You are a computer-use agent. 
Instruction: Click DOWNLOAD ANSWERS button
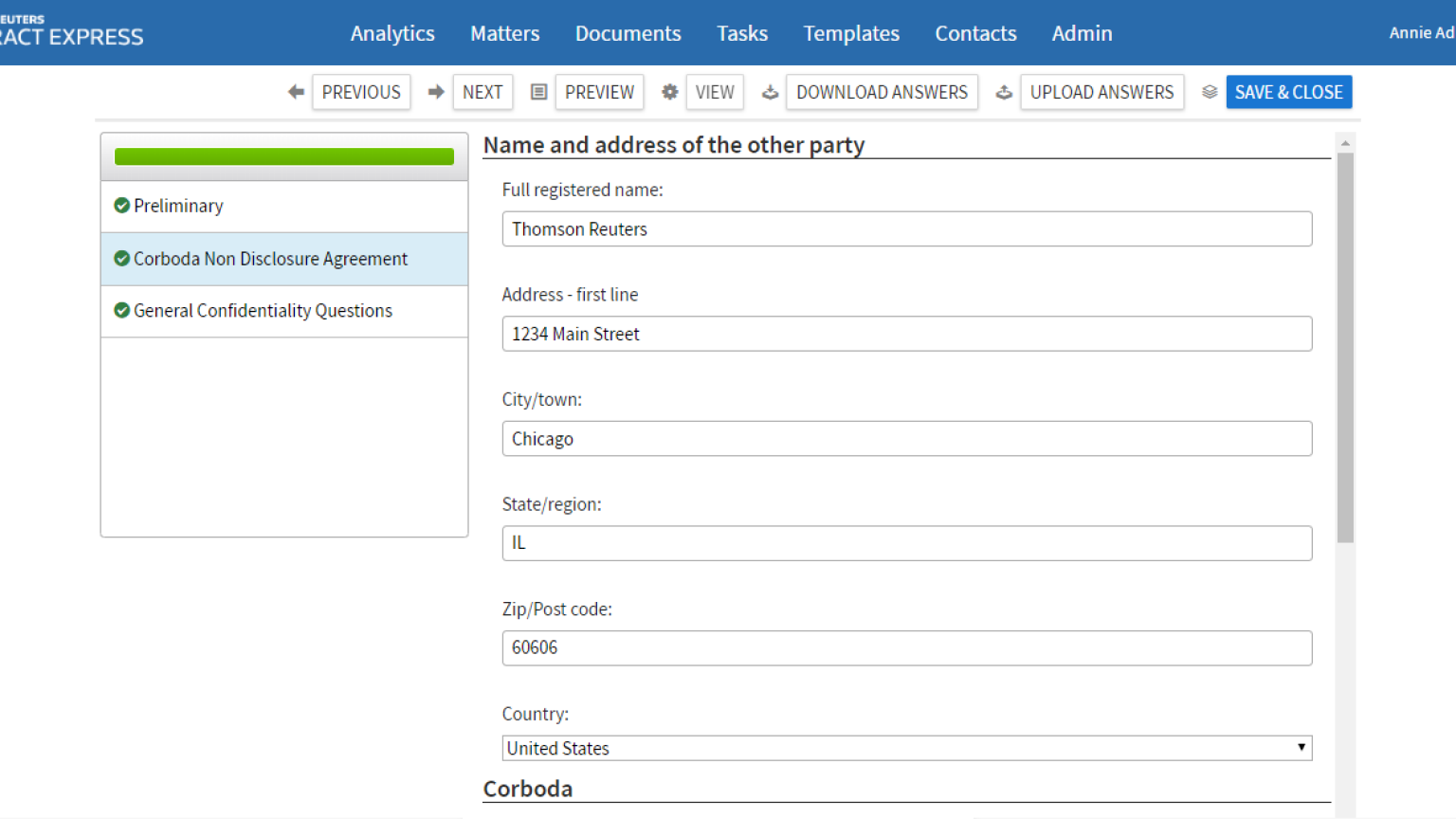[882, 92]
